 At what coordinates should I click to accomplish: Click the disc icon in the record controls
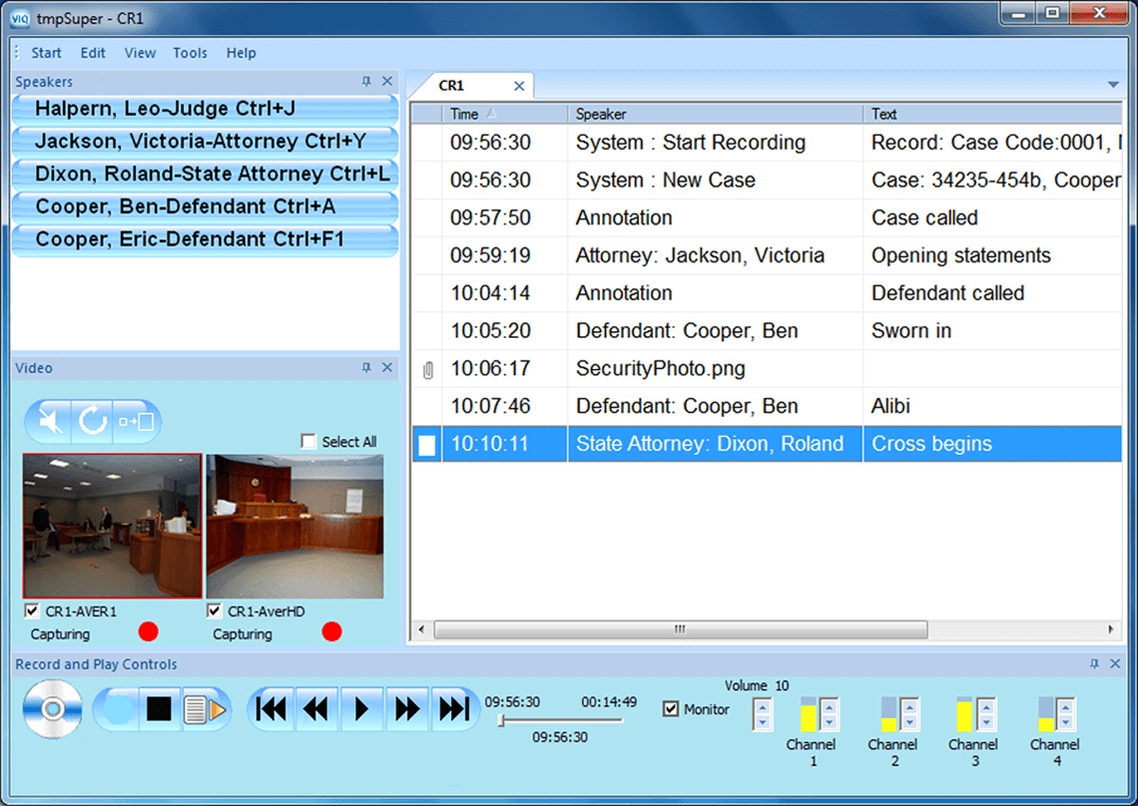[x=52, y=709]
